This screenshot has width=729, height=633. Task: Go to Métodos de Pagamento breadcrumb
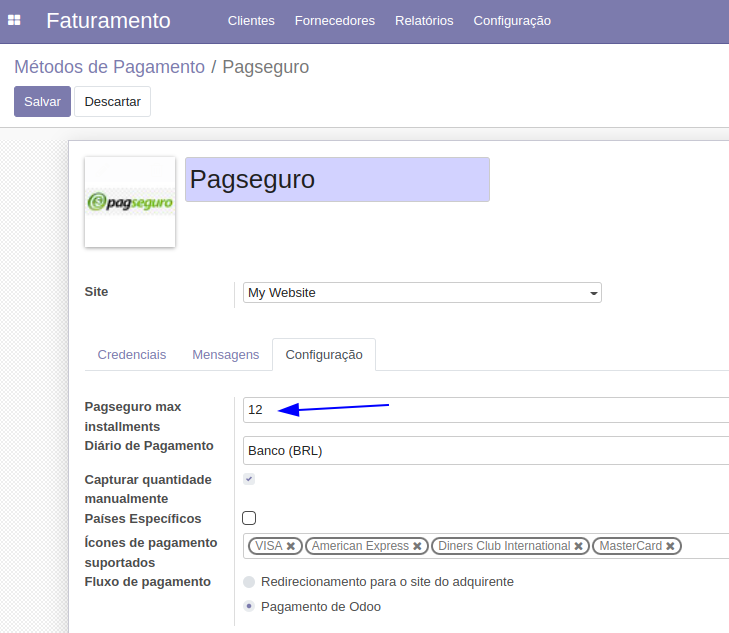point(109,67)
